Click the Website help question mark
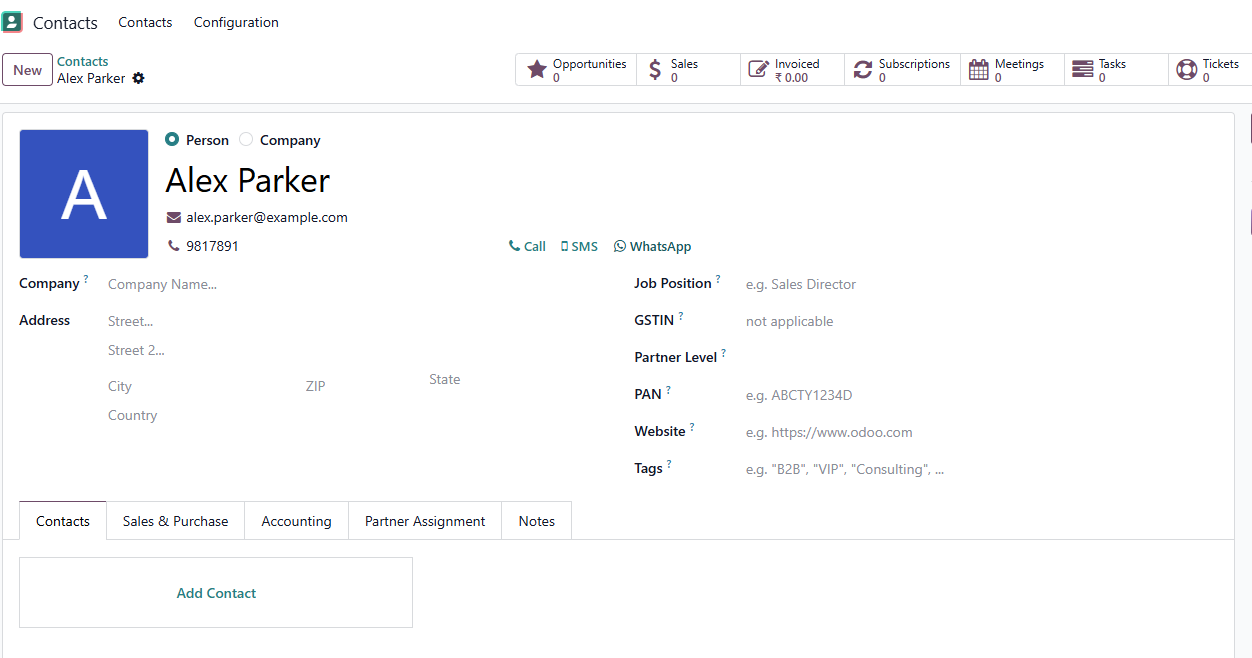1252x658 pixels. 691,427
